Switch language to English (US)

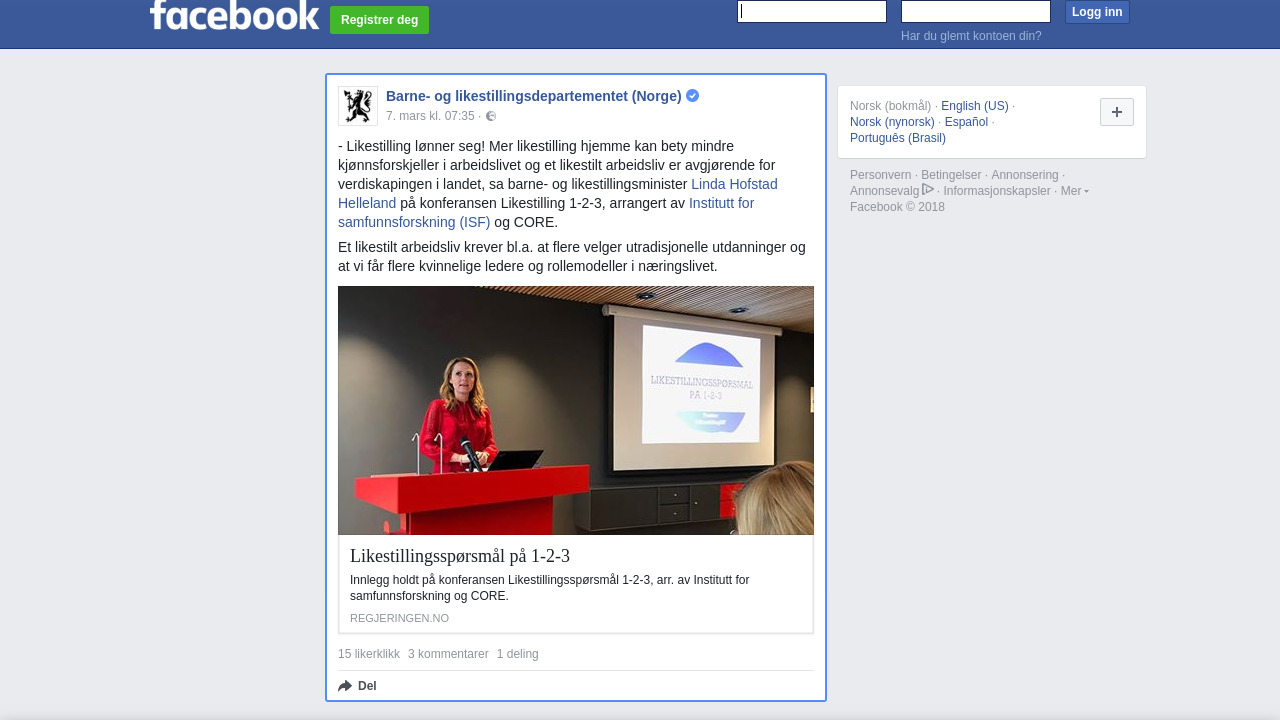975,106
